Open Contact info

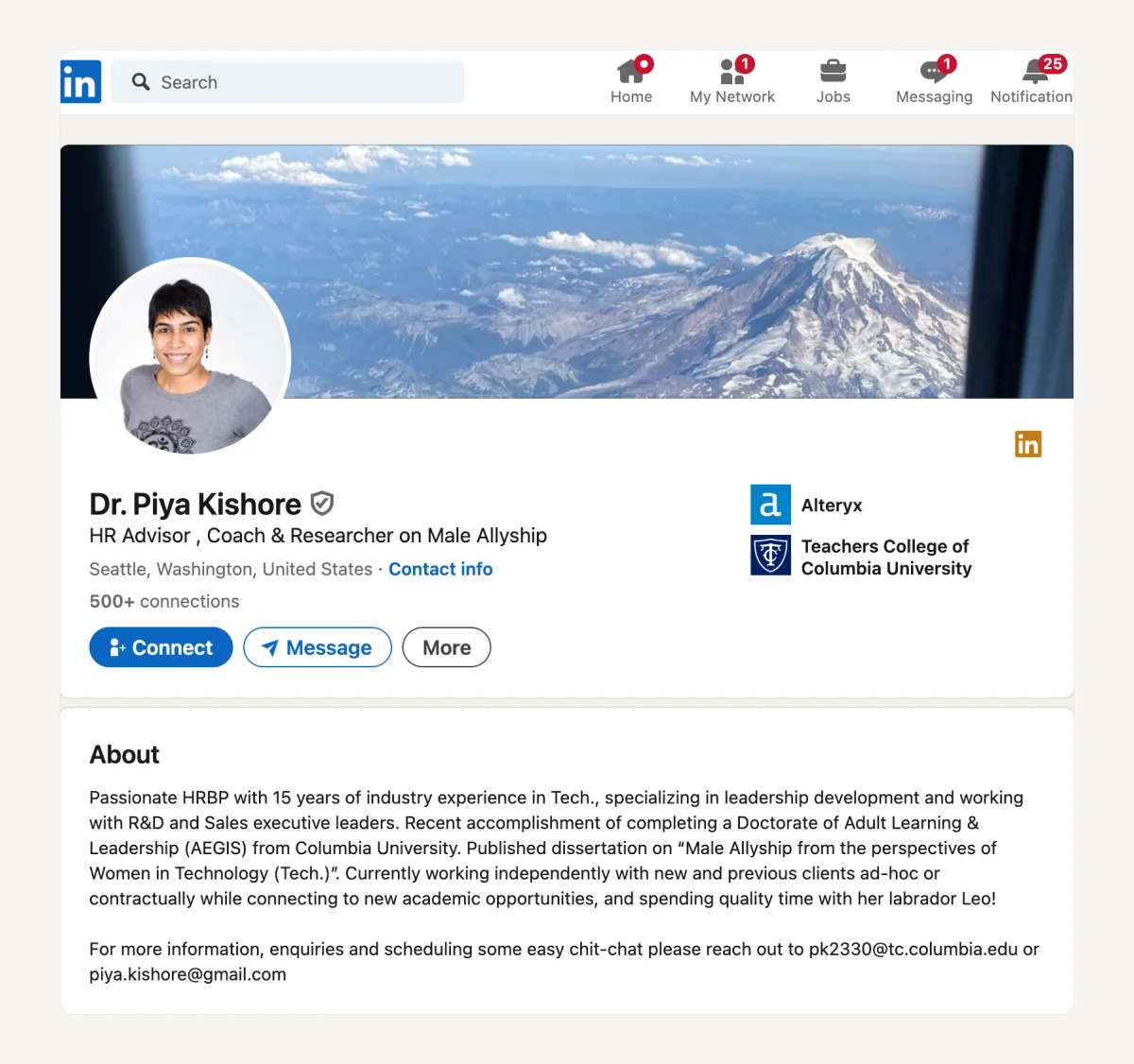point(440,569)
